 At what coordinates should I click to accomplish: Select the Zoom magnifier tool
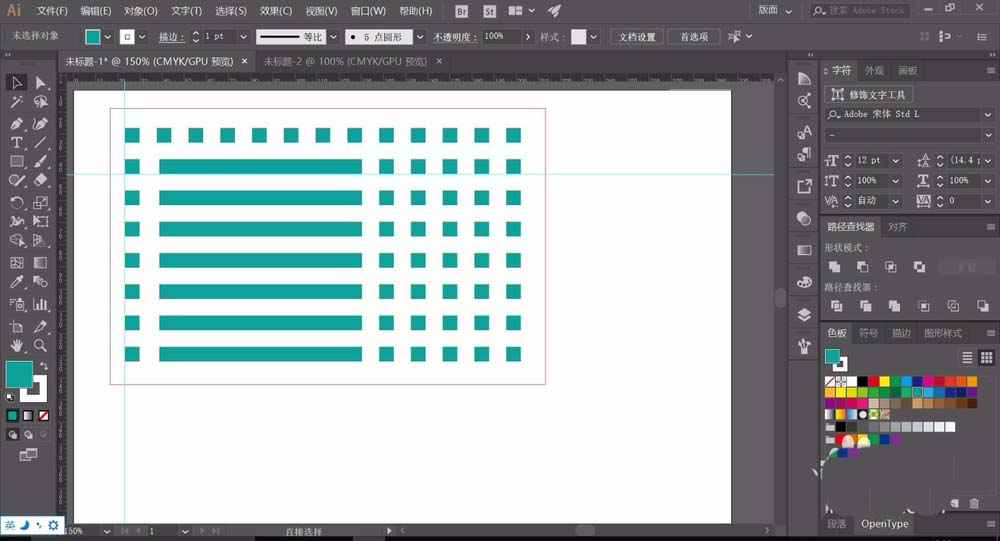[40, 346]
